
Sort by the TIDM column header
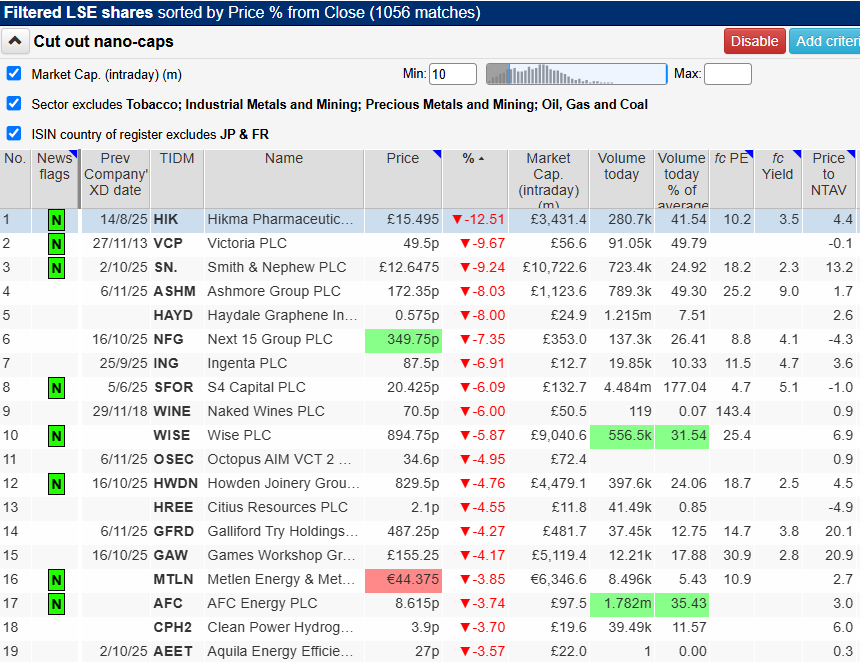tap(177, 179)
